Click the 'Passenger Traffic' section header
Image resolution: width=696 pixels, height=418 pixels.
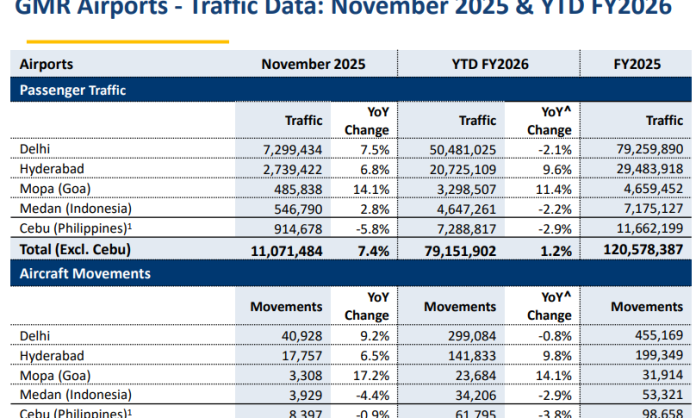(x=75, y=89)
